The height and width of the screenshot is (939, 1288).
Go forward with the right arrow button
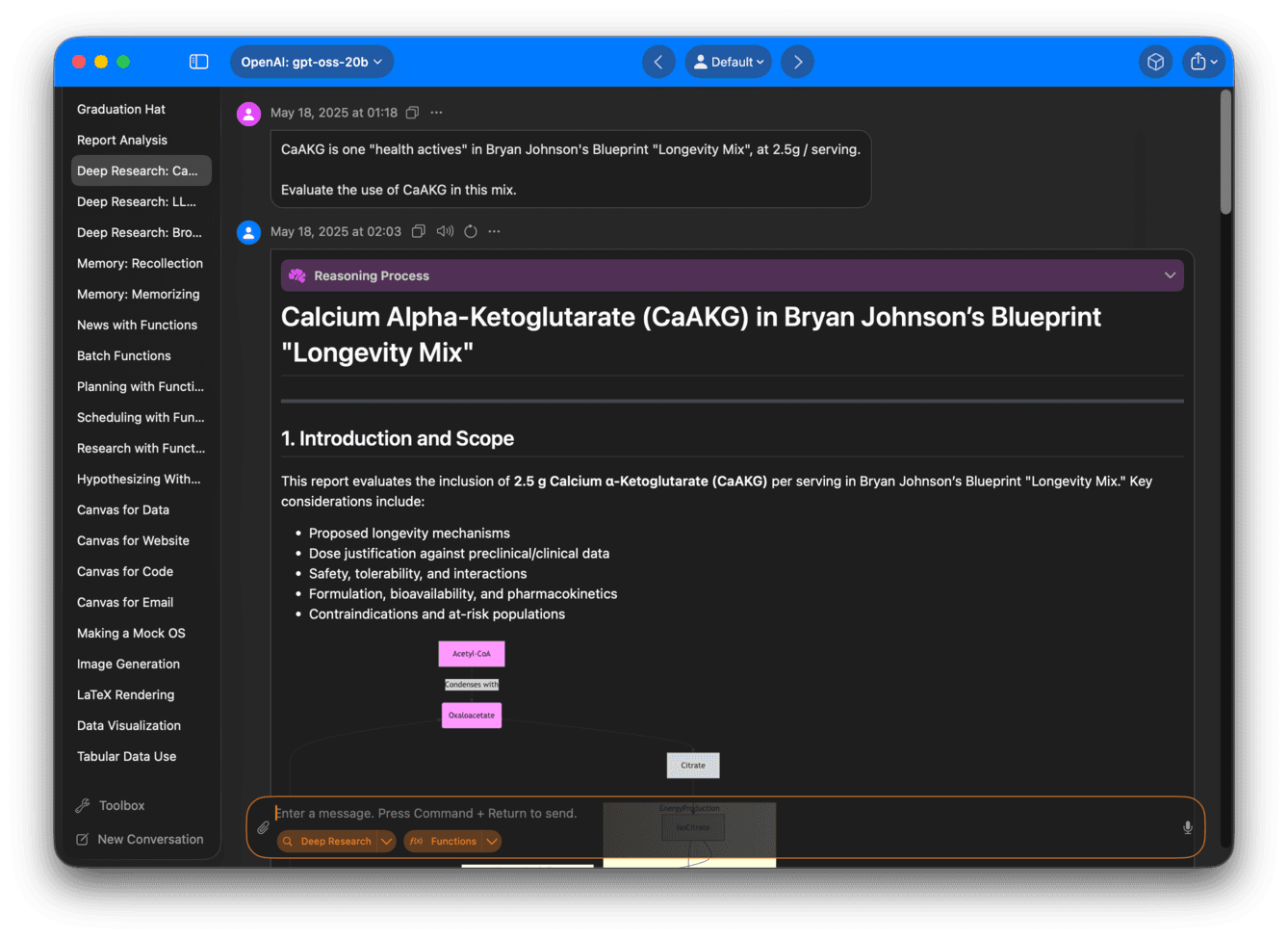tap(797, 62)
